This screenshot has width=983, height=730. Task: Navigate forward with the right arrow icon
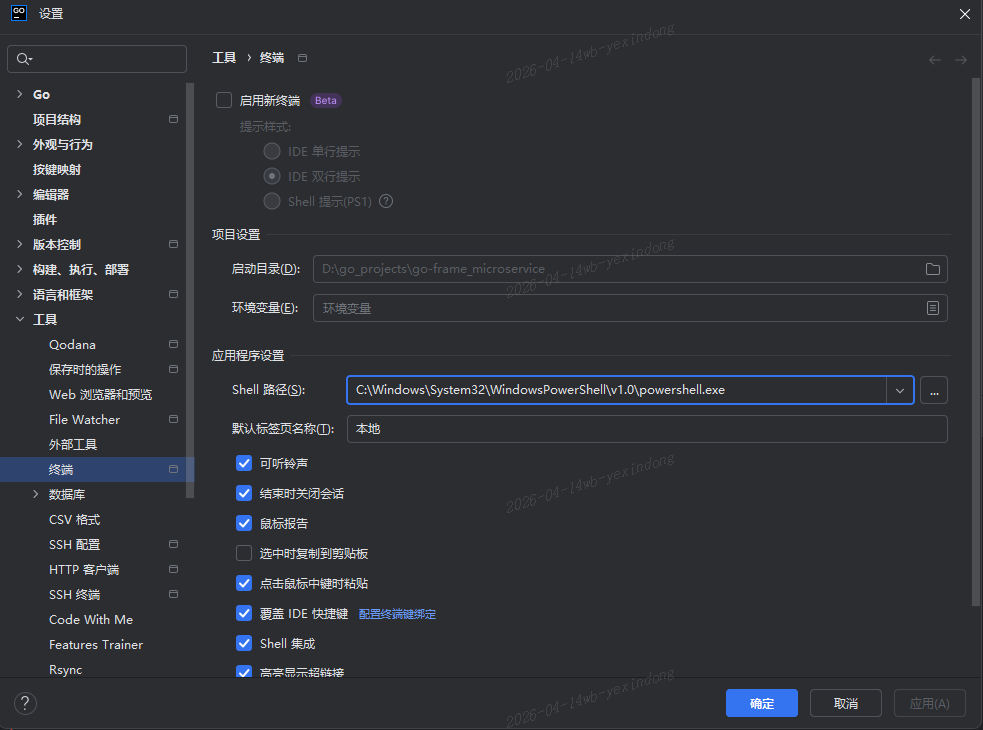[960, 60]
